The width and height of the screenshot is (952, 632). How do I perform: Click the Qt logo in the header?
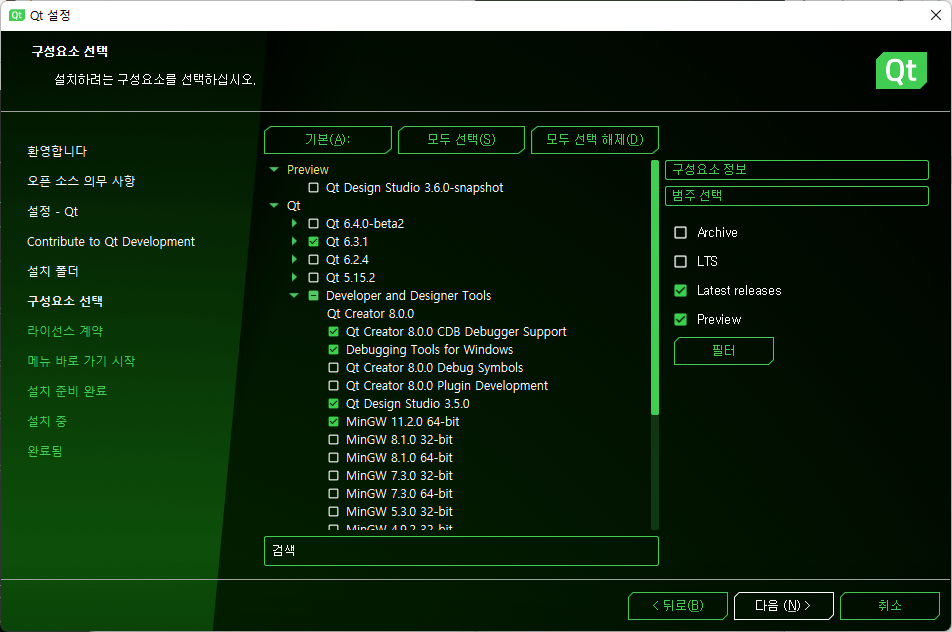(x=901, y=70)
